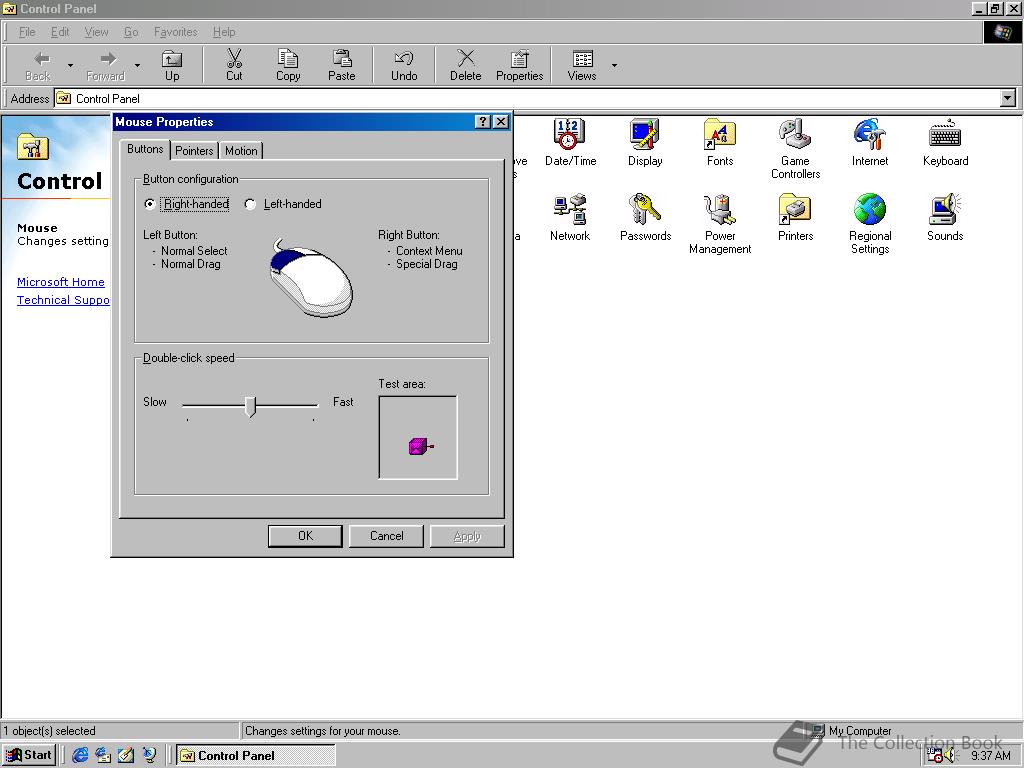Screen dimensions: 1024x768
Task: Select the Fonts folder icon
Action: [720, 142]
